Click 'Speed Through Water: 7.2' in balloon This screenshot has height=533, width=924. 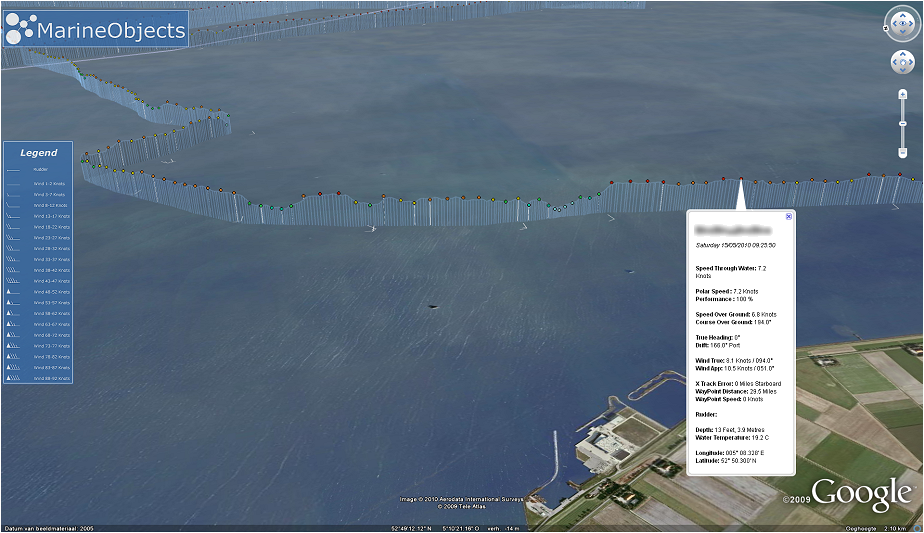pyautogui.click(x=731, y=268)
